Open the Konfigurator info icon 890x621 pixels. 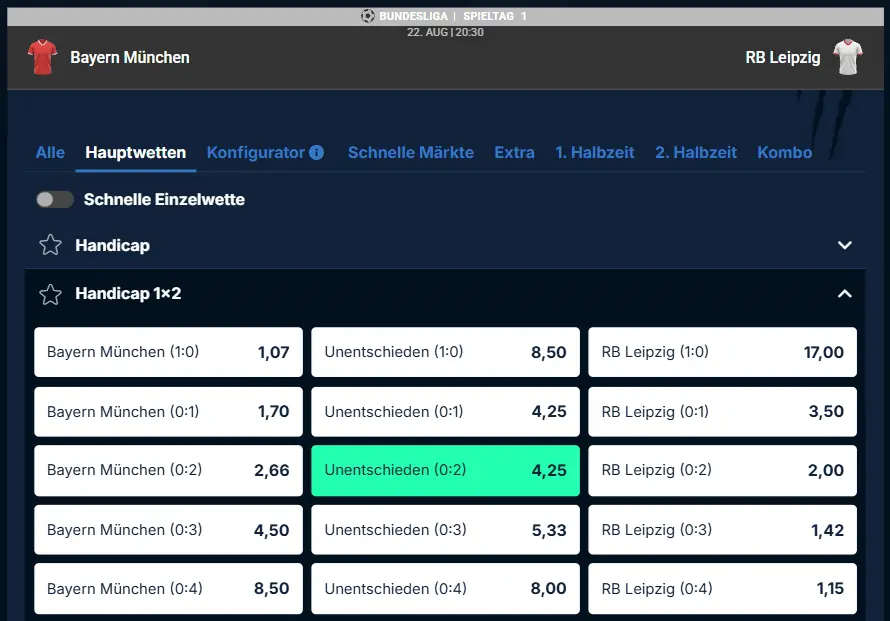[x=317, y=152]
